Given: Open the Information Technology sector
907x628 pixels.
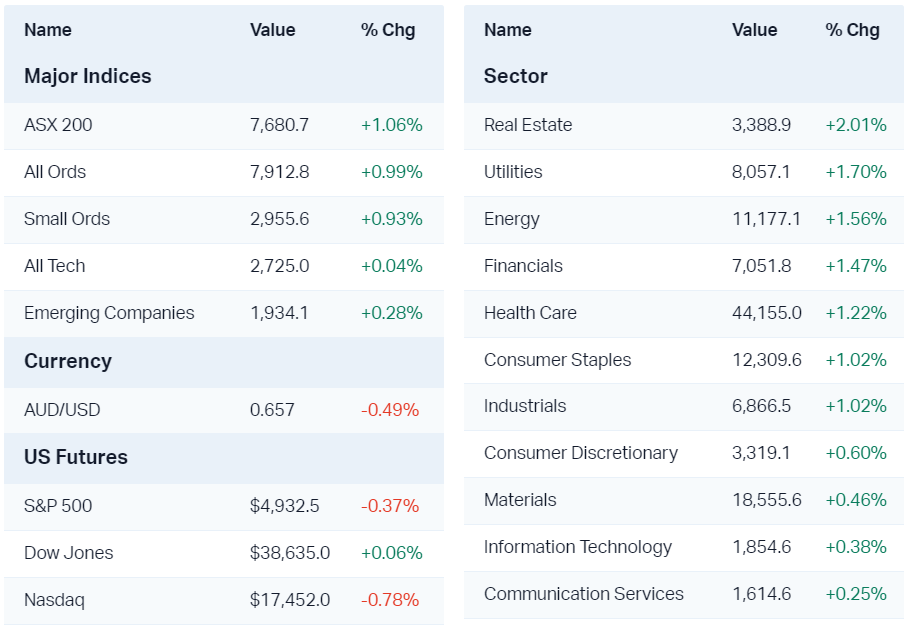Looking at the screenshot, I should click(x=577, y=547).
